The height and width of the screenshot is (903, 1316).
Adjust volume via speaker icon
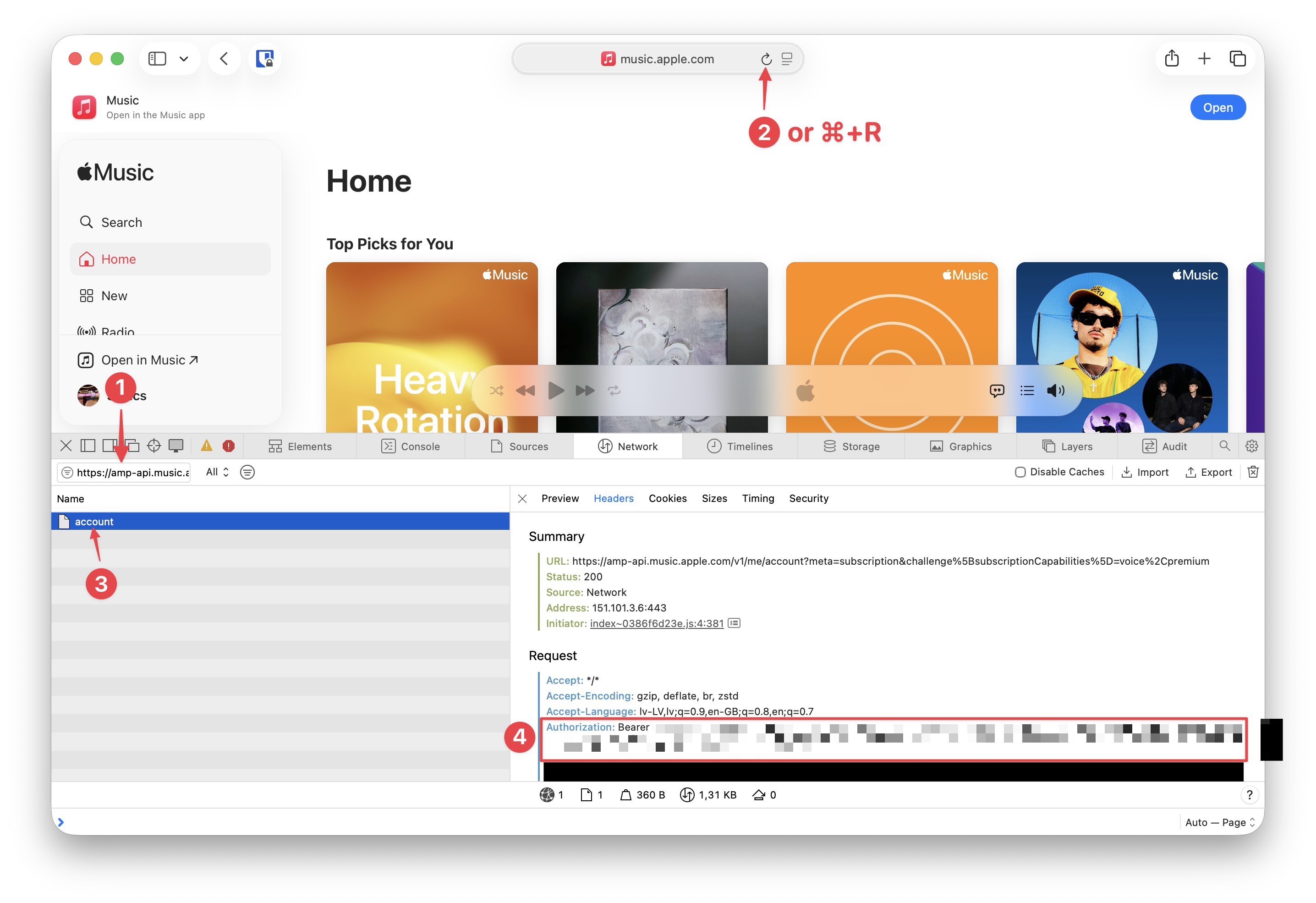click(x=1056, y=391)
